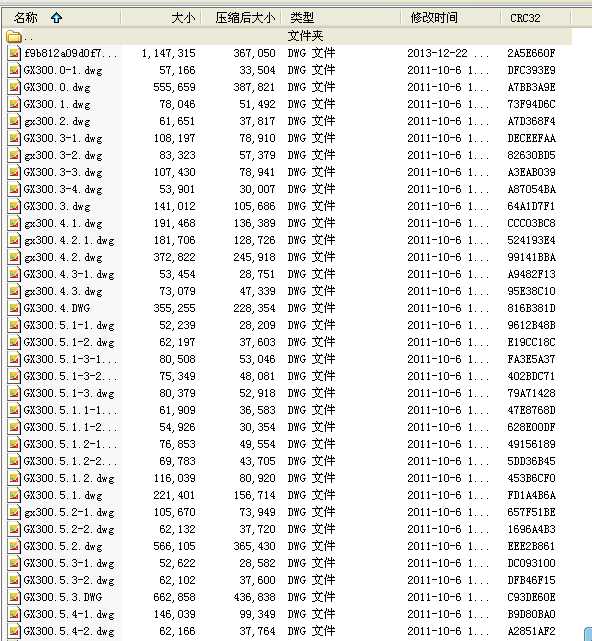Select the GX300.5.1-1.dwg file icon

[14, 325]
